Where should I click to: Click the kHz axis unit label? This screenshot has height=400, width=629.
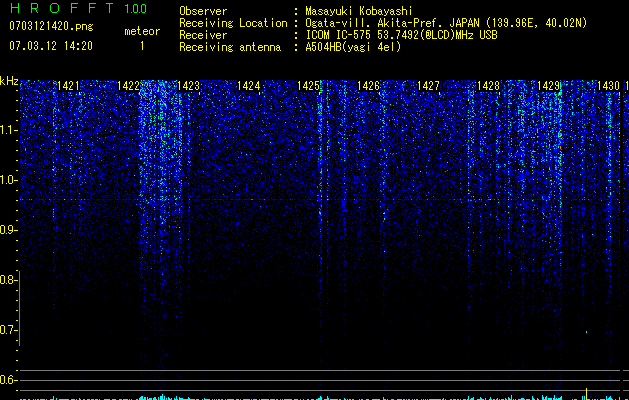coord(9,81)
